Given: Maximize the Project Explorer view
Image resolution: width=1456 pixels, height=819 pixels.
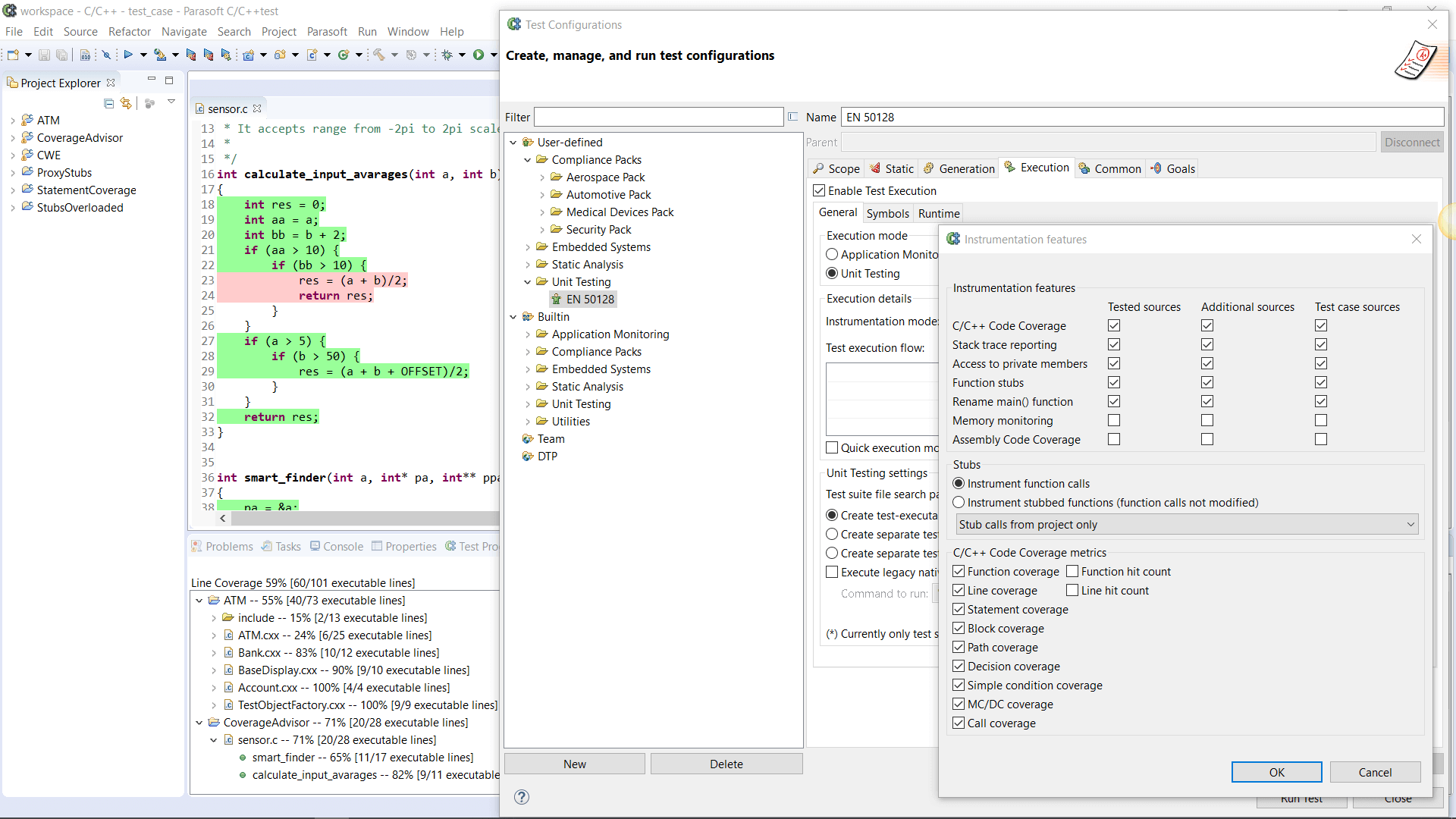Looking at the screenshot, I should tap(169, 80).
